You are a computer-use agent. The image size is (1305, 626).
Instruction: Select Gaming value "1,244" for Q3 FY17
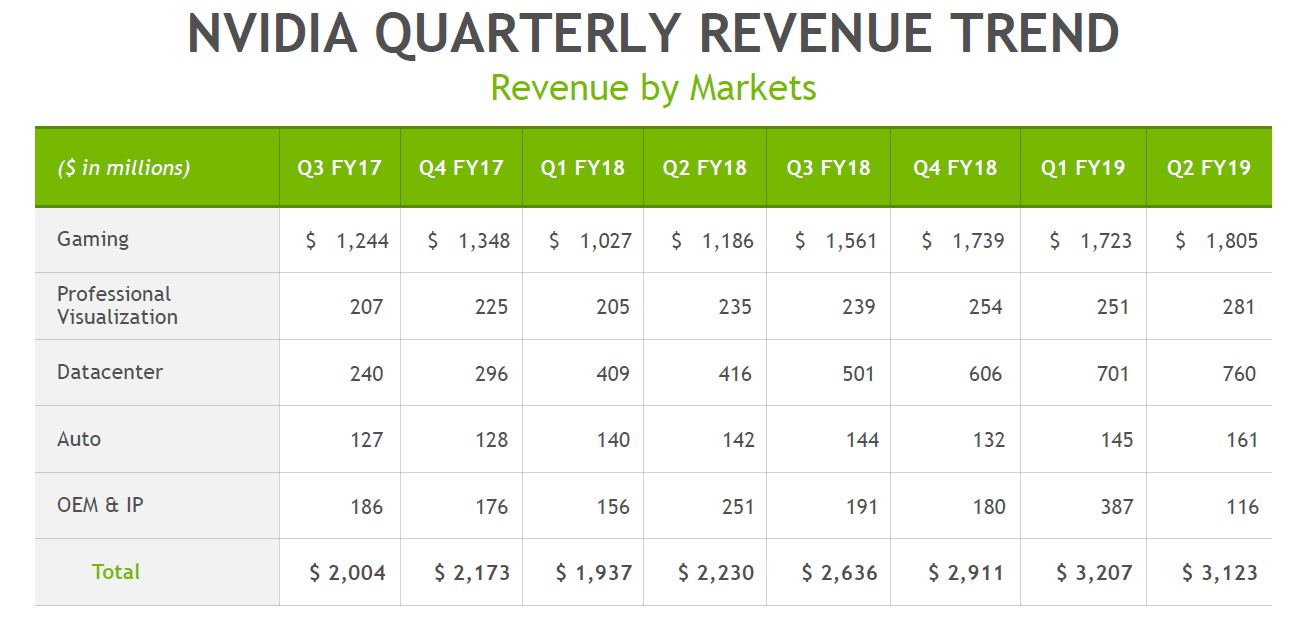pyautogui.click(x=363, y=241)
